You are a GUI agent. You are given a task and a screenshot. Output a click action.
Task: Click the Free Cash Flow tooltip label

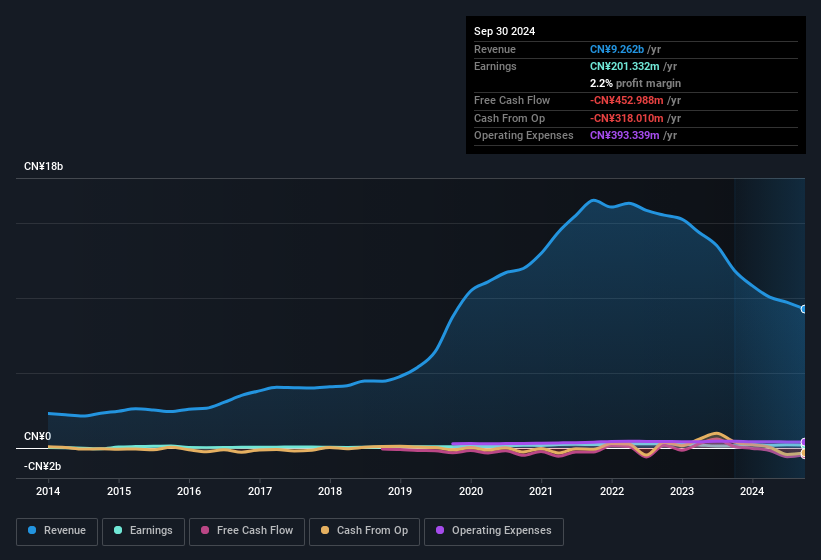coord(512,100)
